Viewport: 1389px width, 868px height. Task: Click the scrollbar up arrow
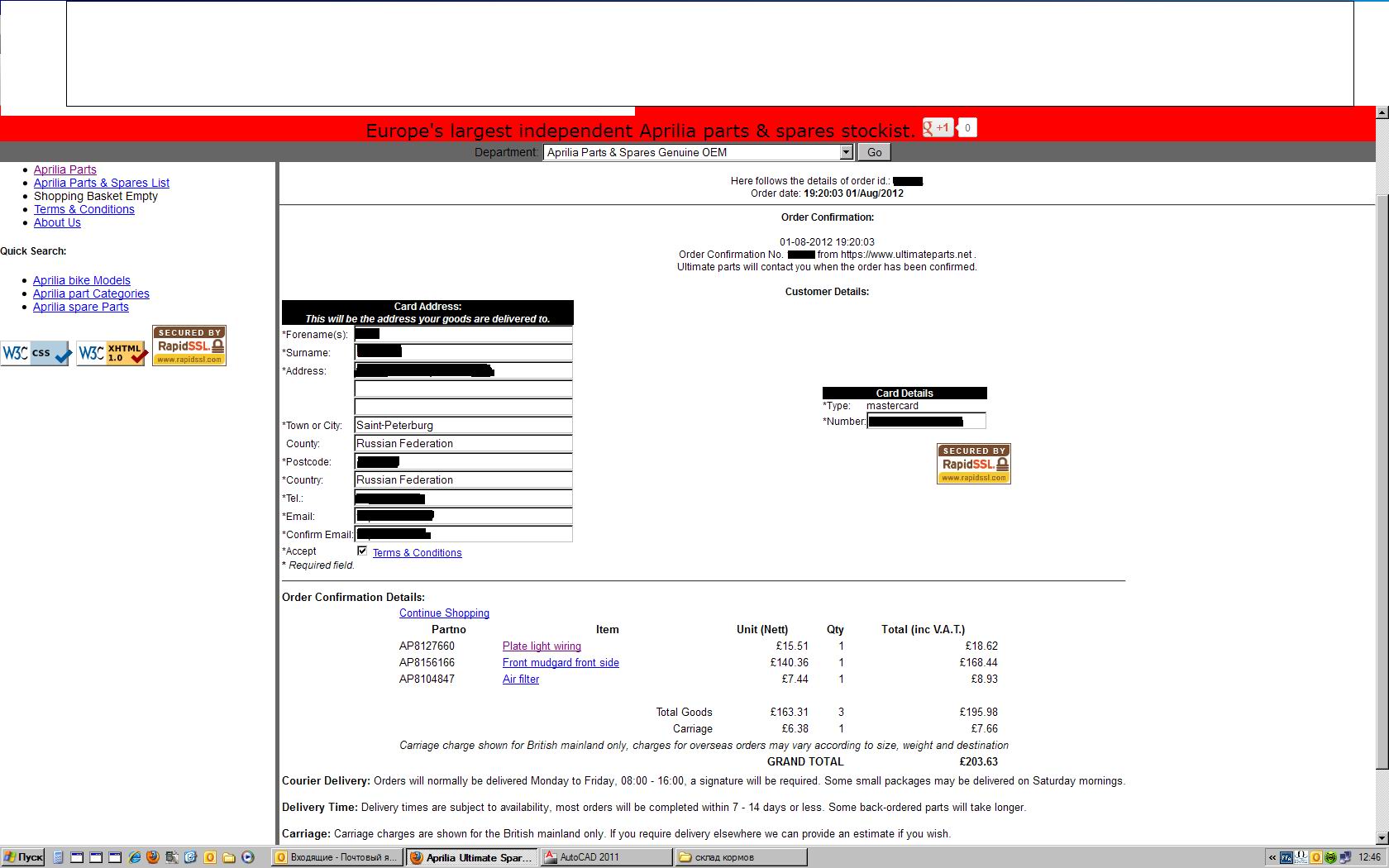1382,112
